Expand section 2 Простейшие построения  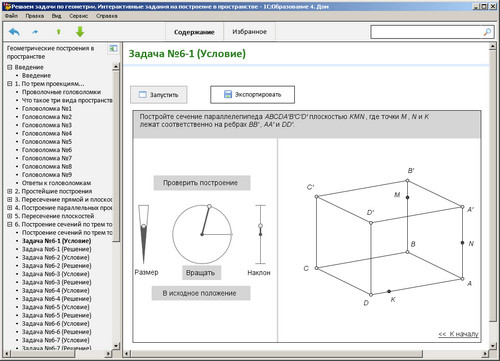(10, 191)
